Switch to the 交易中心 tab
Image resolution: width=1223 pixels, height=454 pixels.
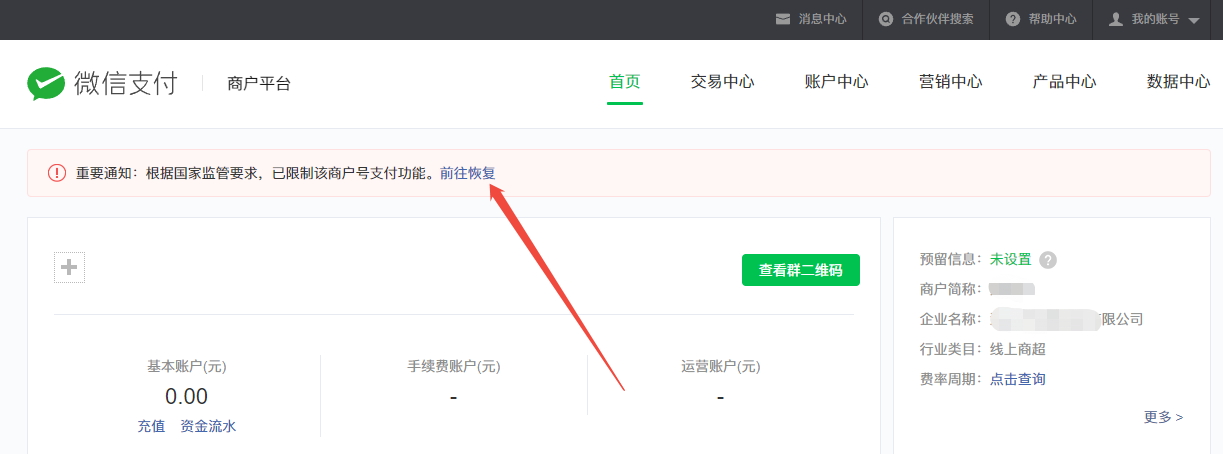pos(722,82)
